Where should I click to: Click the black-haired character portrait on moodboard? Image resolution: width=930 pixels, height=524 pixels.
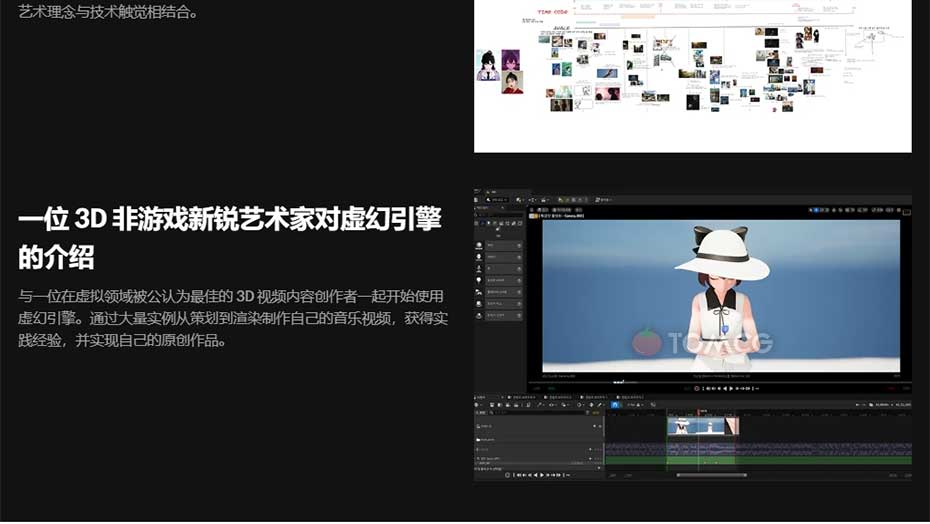[488, 65]
